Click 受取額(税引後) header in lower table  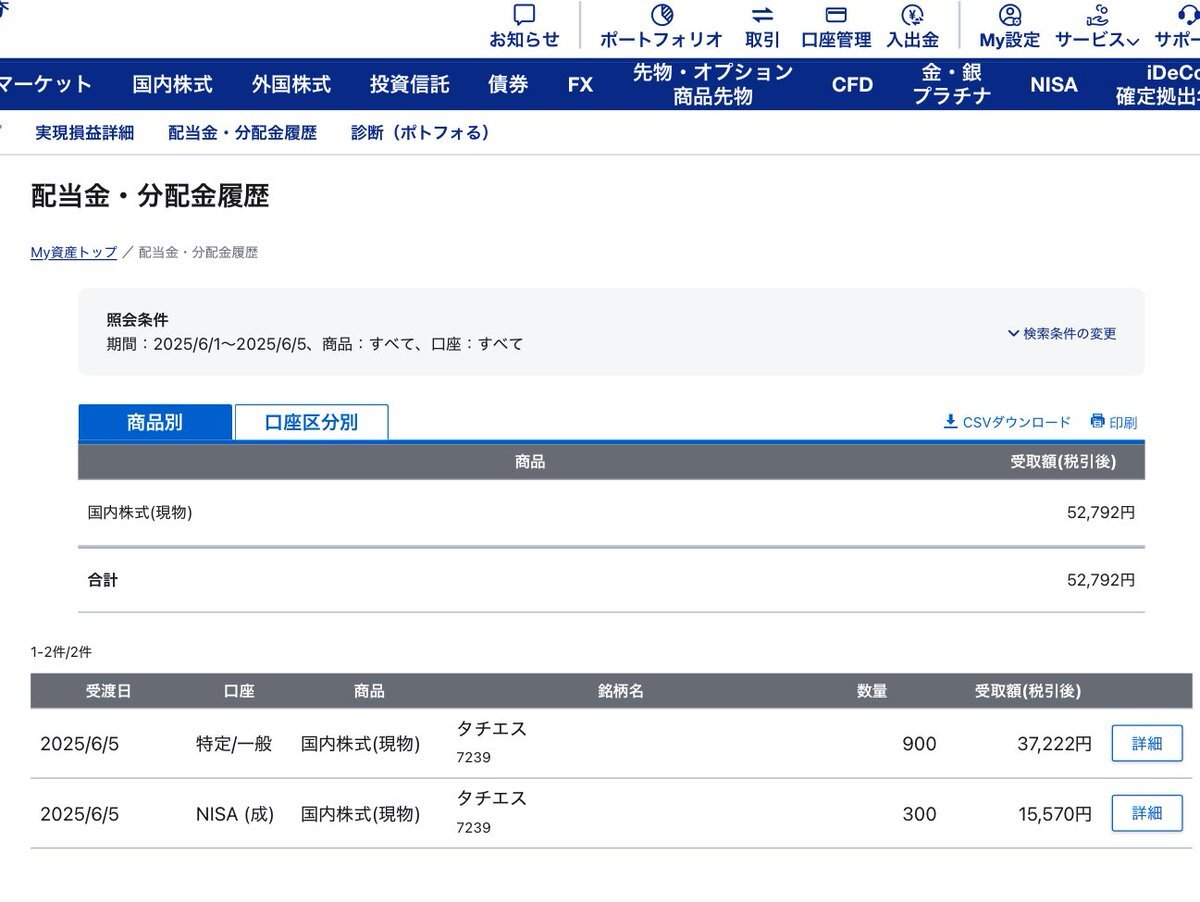tap(1028, 691)
